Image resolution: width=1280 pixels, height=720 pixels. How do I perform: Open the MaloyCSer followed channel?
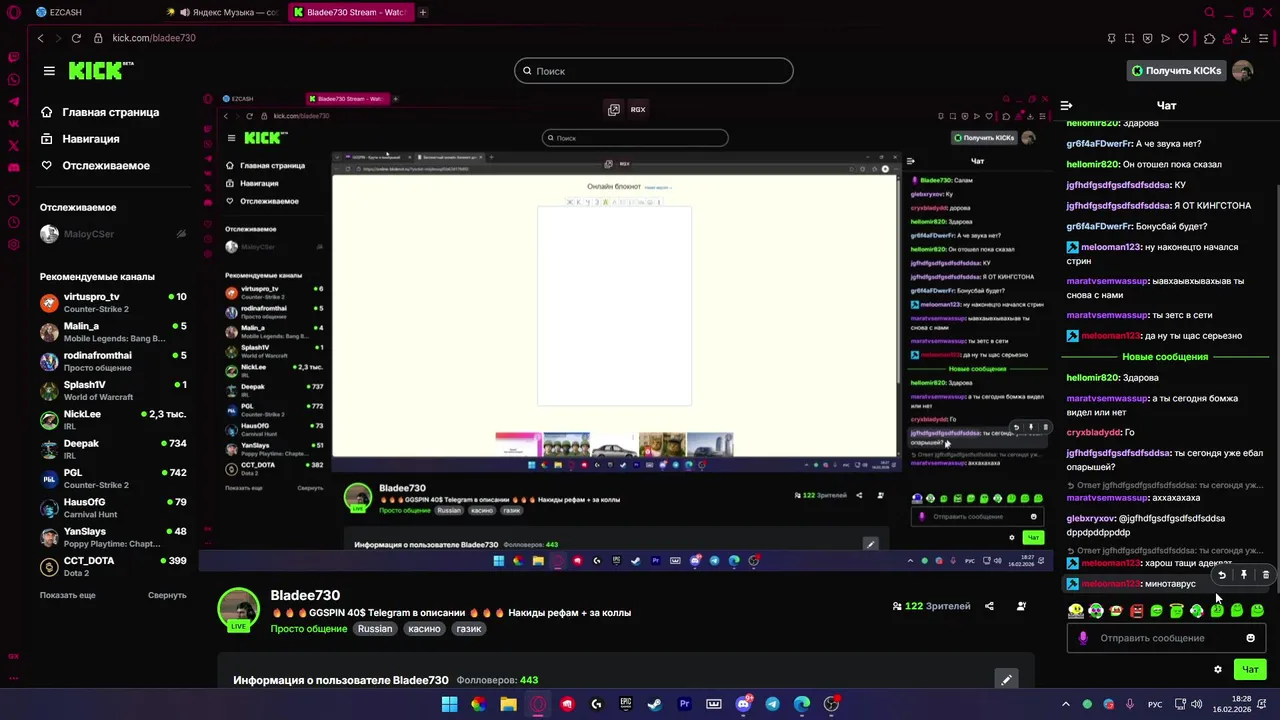point(113,234)
